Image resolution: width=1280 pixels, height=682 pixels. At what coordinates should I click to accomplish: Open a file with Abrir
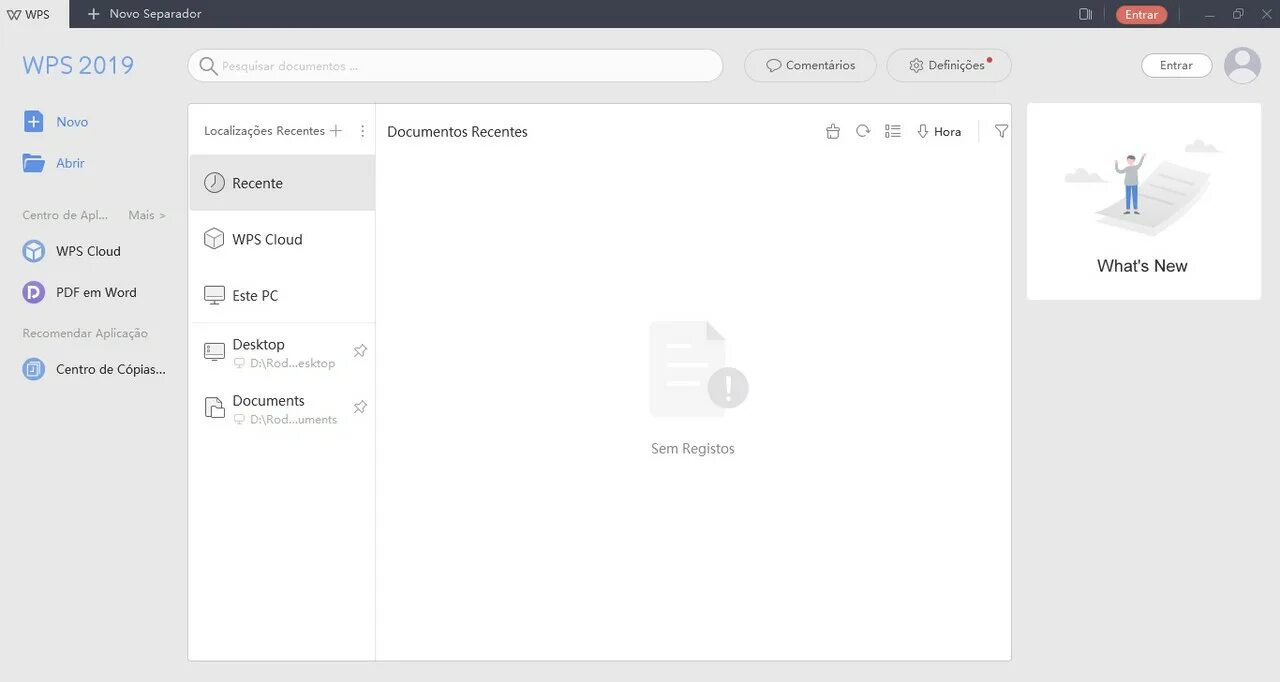pyautogui.click(x=54, y=163)
